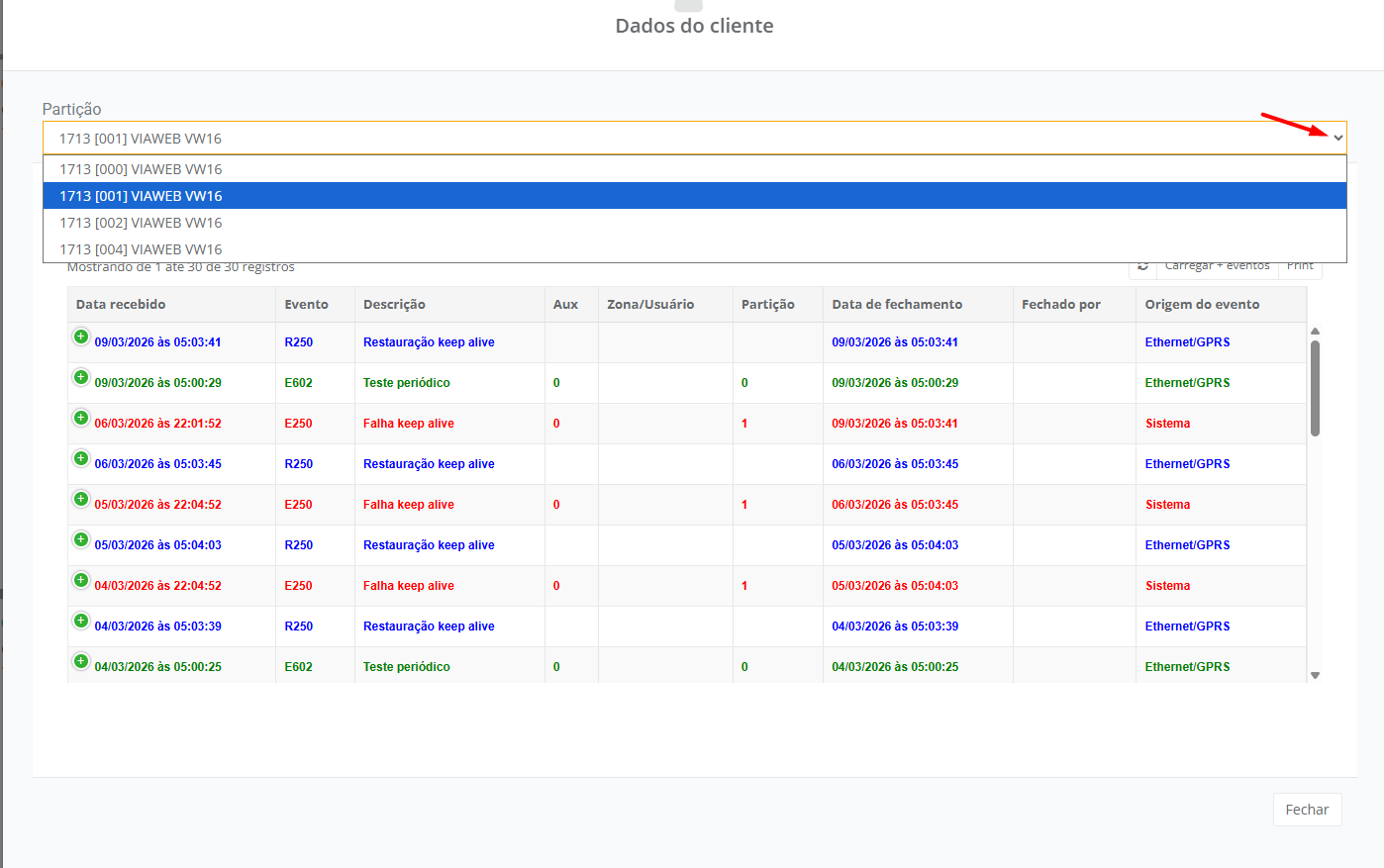Expand the 06/03/2026 22:01:52 failure event
The width and height of the screenshot is (1384, 868).
click(x=81, y=419)
